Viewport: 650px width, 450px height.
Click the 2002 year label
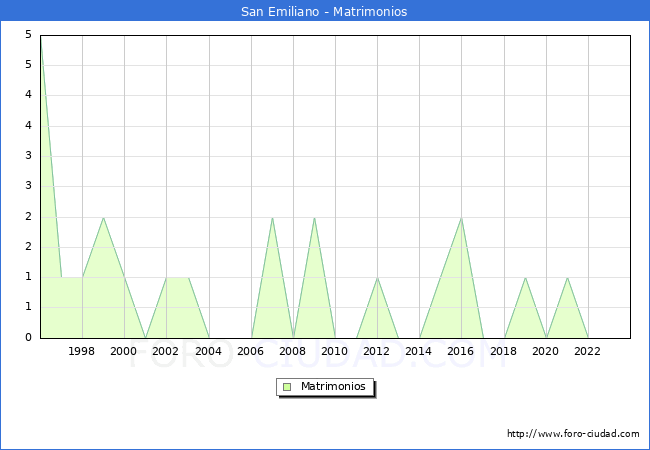click(166, 351)
